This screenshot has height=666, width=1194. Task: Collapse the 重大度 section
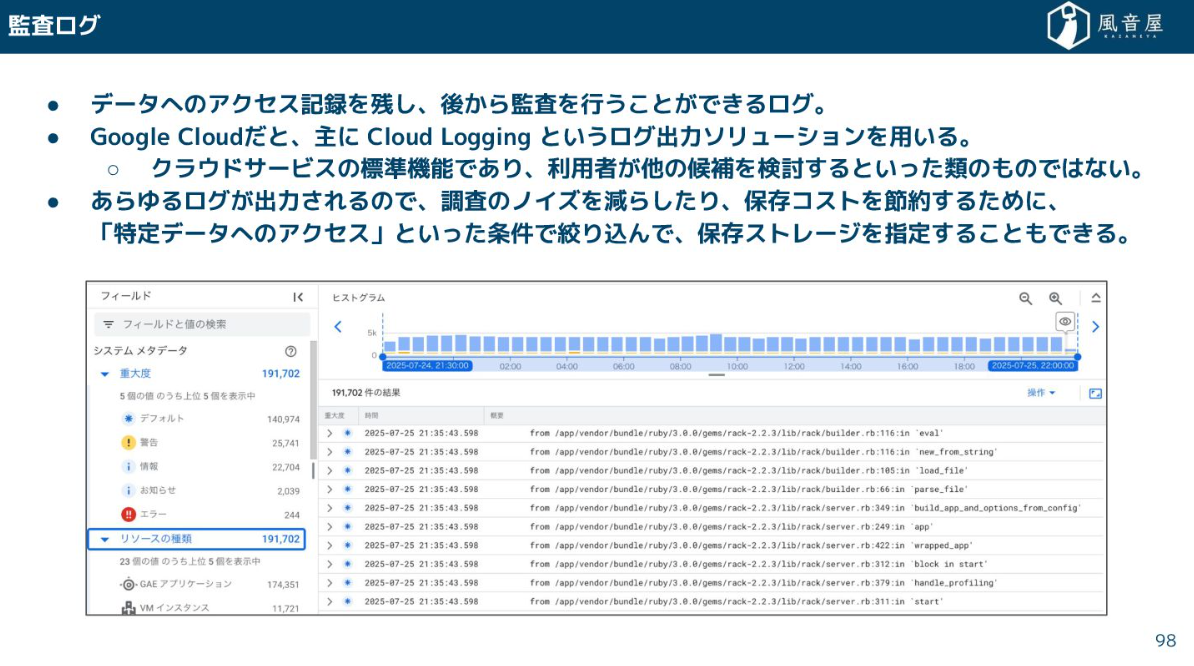pos(105,374)
